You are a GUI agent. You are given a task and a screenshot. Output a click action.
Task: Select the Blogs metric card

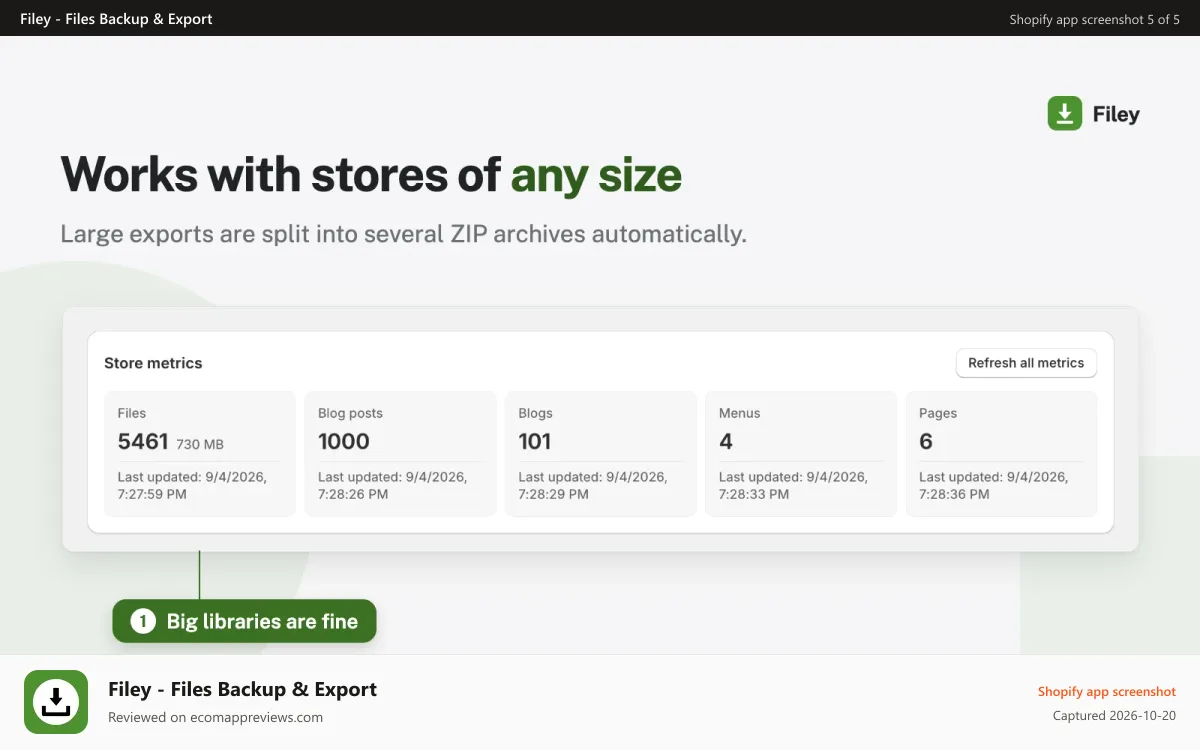[601, 454]
